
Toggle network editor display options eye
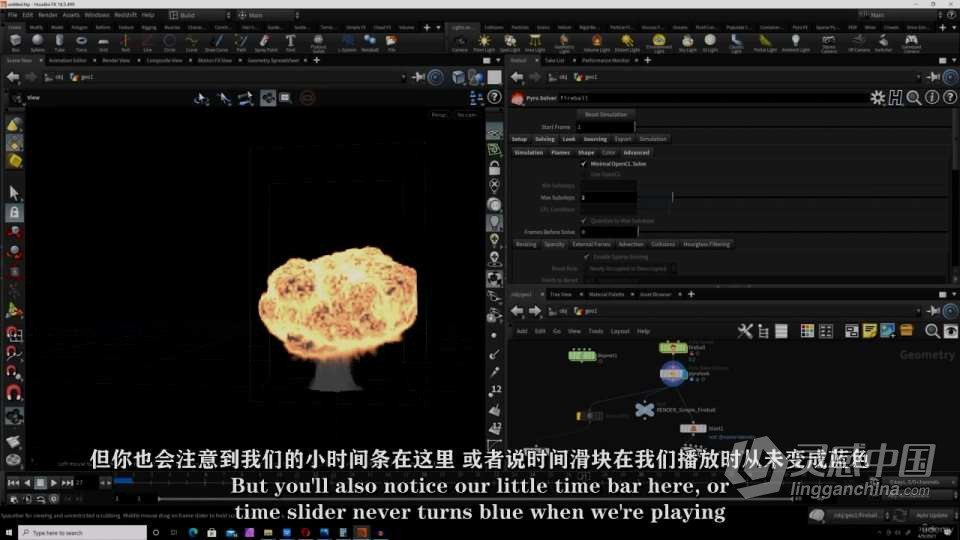click(x=950, y=331)
